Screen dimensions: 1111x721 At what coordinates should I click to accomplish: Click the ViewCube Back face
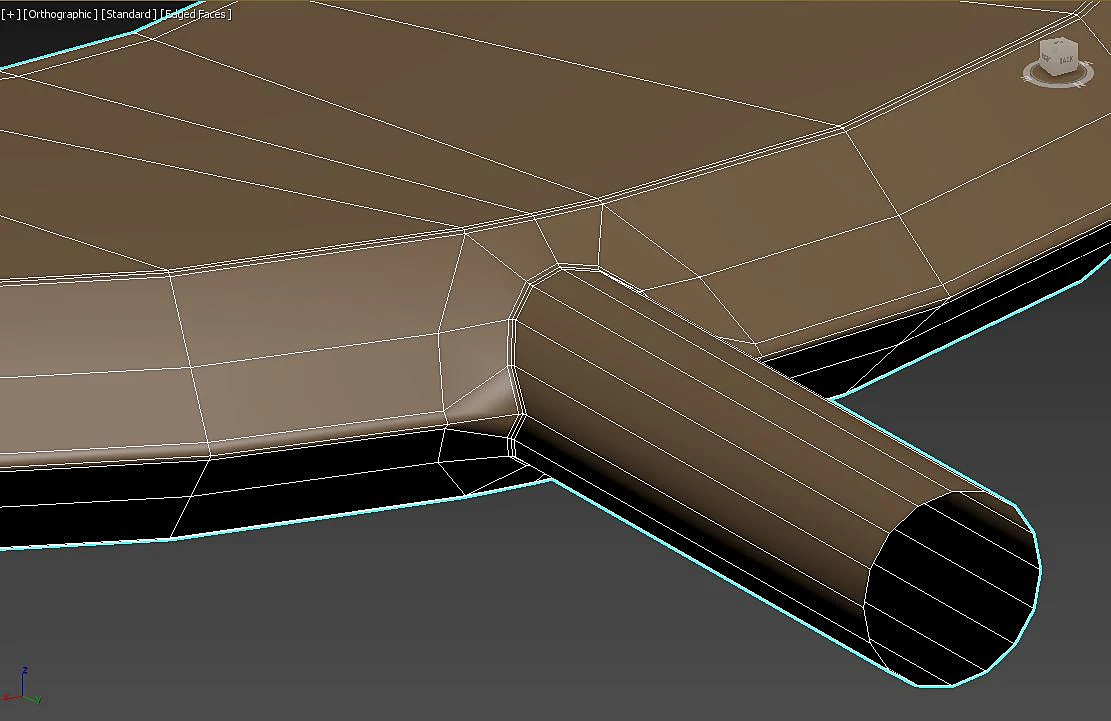[x=1067, y=60]
